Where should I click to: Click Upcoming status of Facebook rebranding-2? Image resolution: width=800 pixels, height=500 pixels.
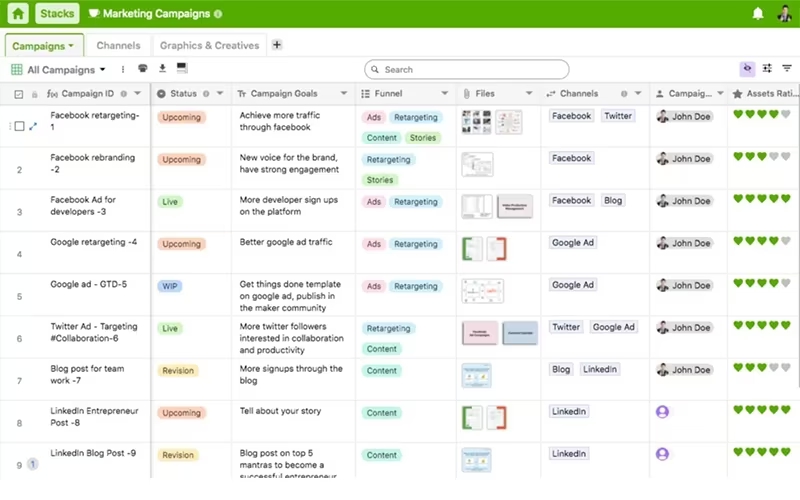point(182,160)
